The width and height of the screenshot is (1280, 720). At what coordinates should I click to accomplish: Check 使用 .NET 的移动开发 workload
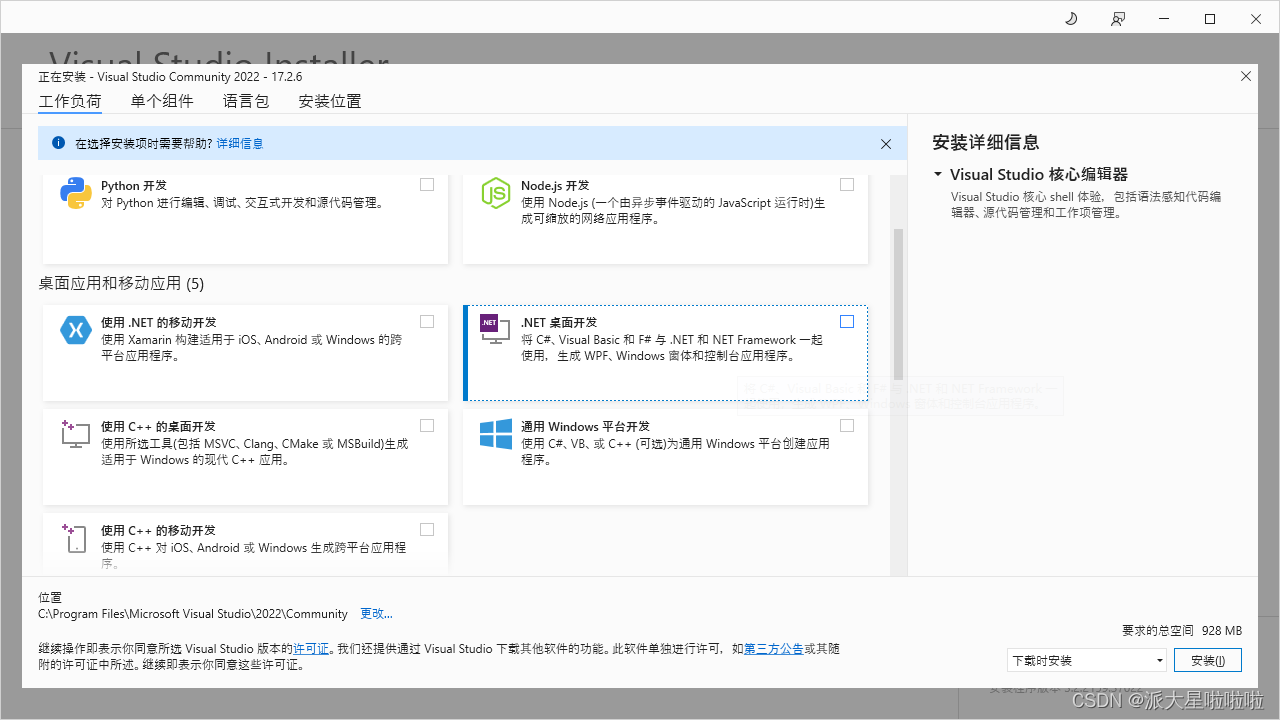tap(427, 322)
